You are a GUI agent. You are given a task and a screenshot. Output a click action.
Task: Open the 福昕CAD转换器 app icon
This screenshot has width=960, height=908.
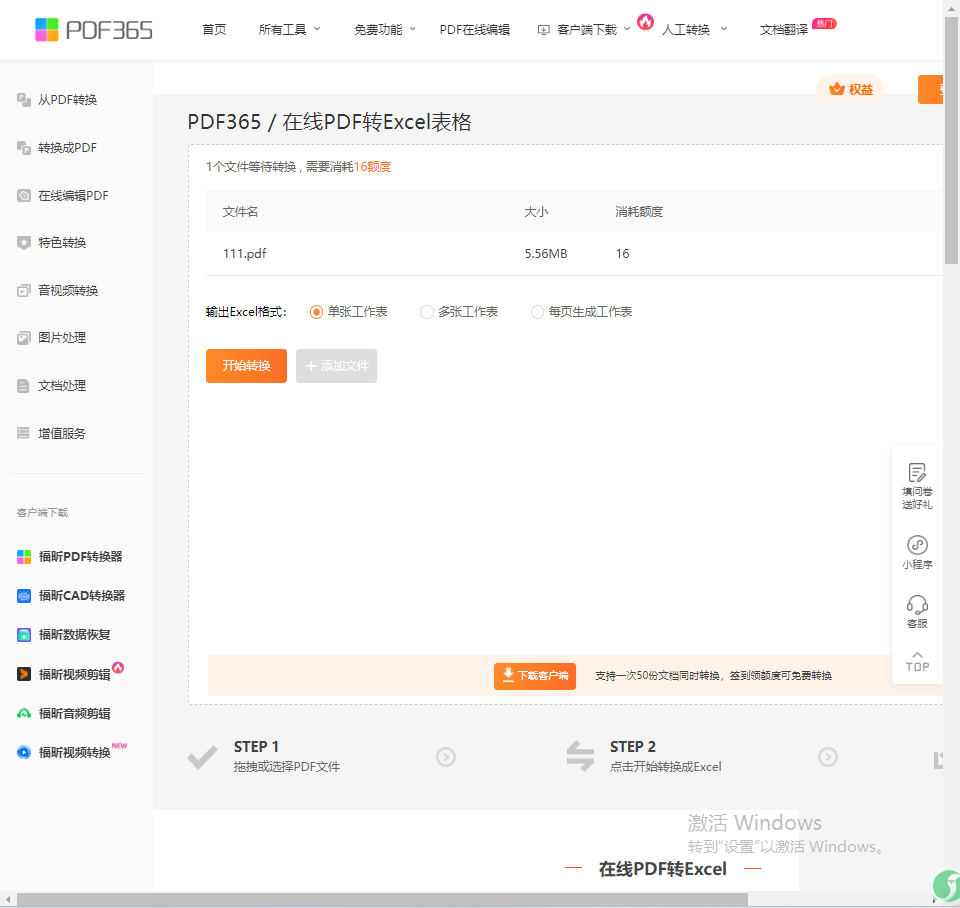pos(24,596)
